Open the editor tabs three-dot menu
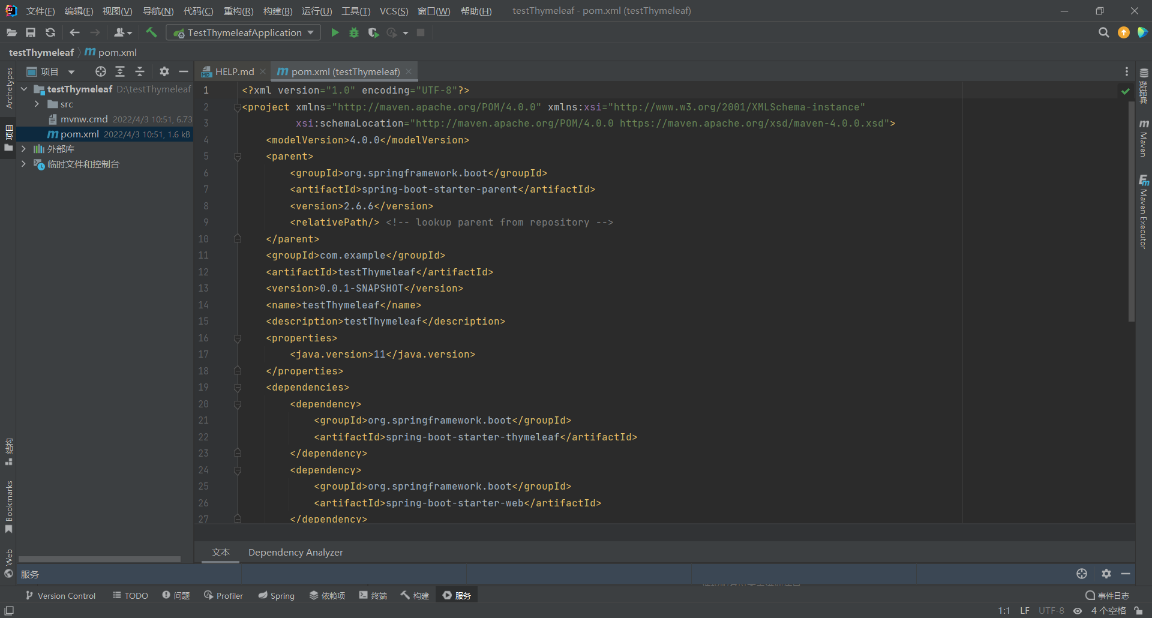The image size is (1152, 618). [x=1126, y=71]
